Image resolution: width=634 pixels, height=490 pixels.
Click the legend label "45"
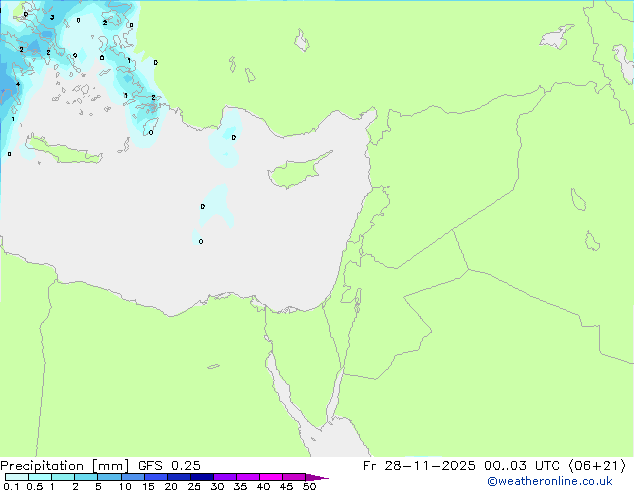pyautogui.click(x=286, y=486)
